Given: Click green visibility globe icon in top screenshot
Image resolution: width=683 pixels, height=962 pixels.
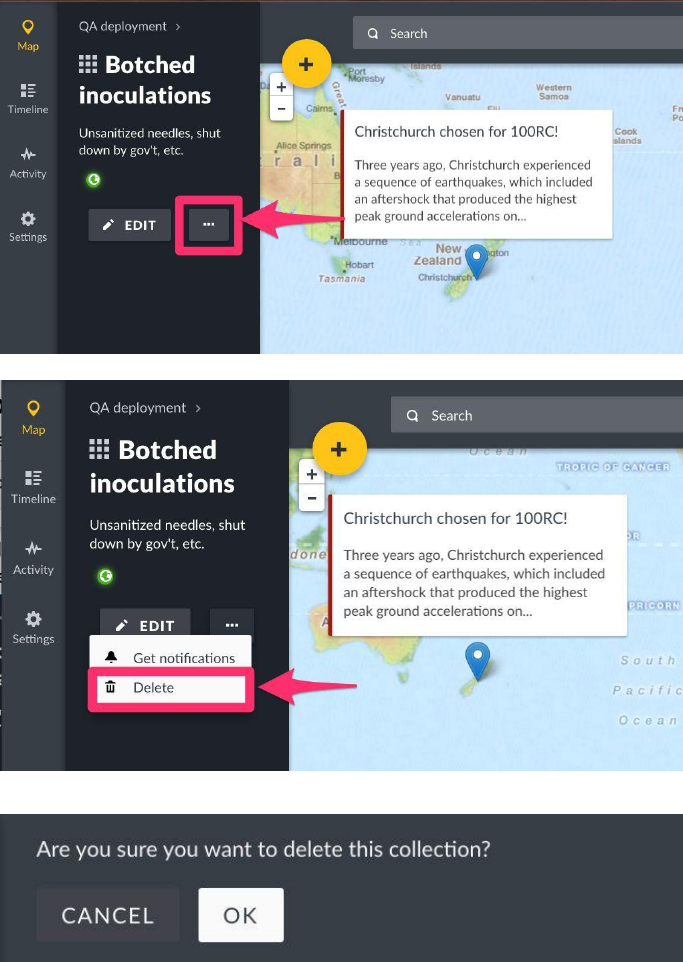Looking at the screenshot, I should point(93,180).
